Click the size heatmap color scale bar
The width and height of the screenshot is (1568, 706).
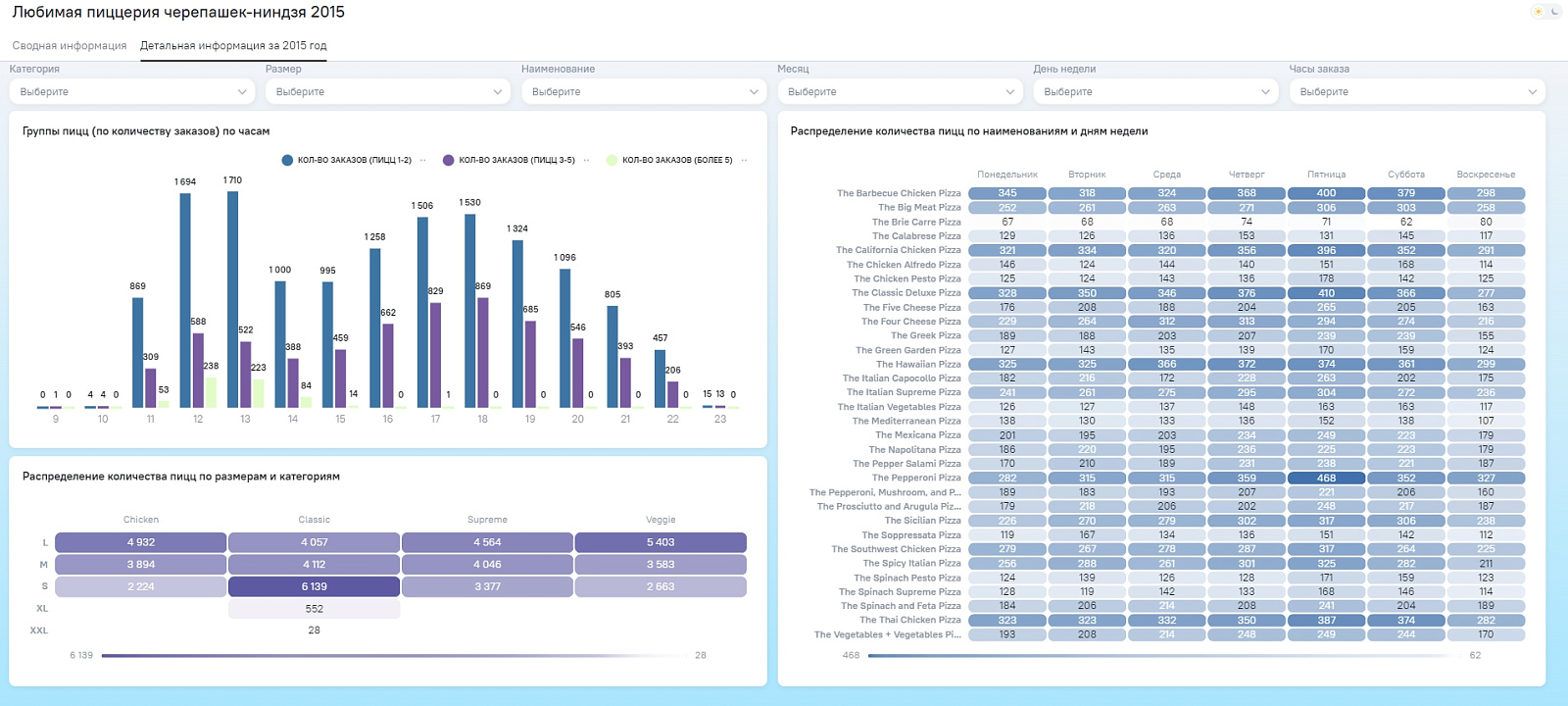point(394,655)
